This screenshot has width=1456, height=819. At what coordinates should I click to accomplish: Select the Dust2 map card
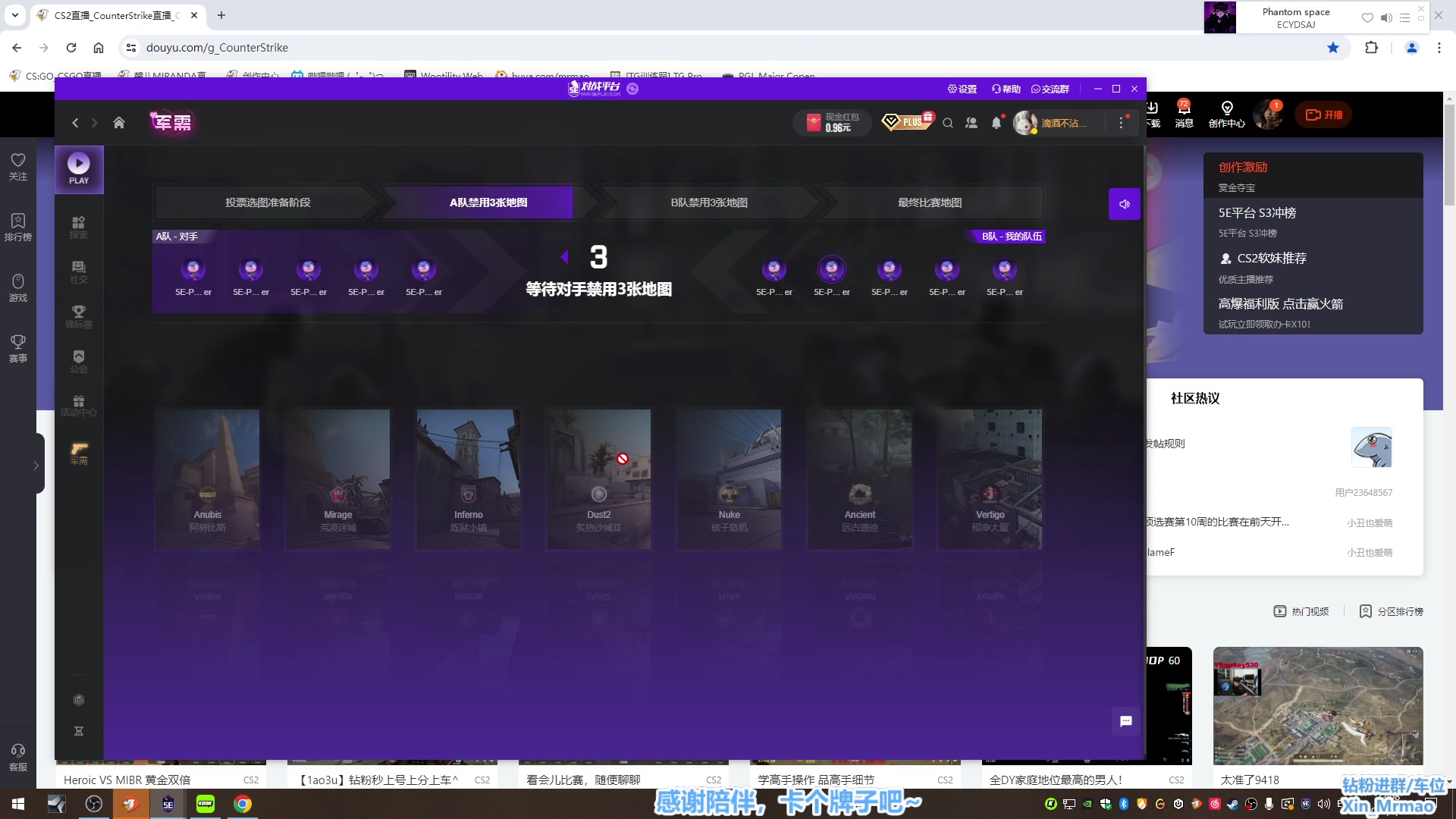pyautogui.click(x=599, y=479)
